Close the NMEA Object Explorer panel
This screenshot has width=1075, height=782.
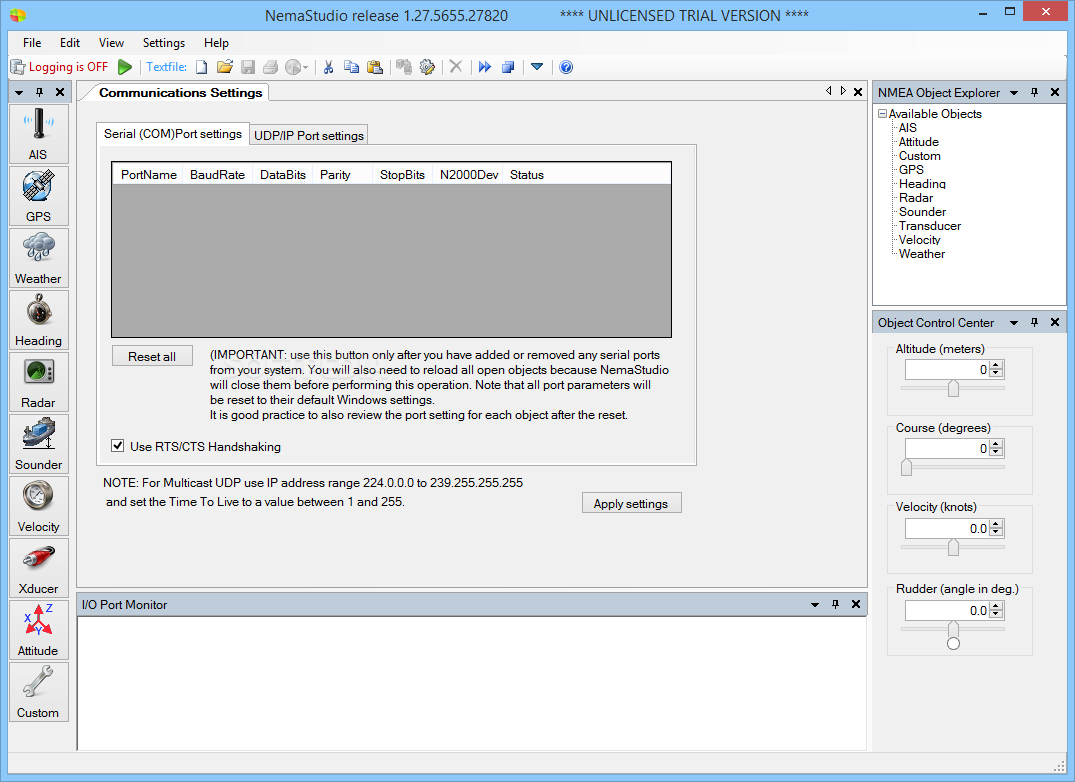pyautogui.click(x=1055, y=92)
